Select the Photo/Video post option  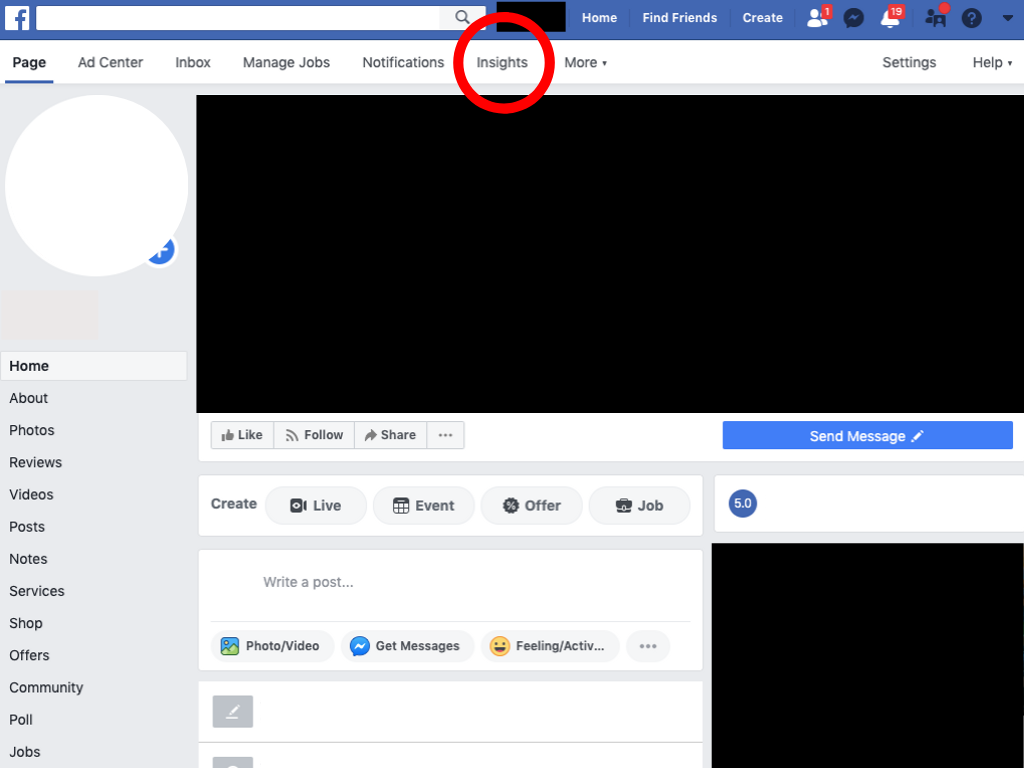[x=270, y=646]
